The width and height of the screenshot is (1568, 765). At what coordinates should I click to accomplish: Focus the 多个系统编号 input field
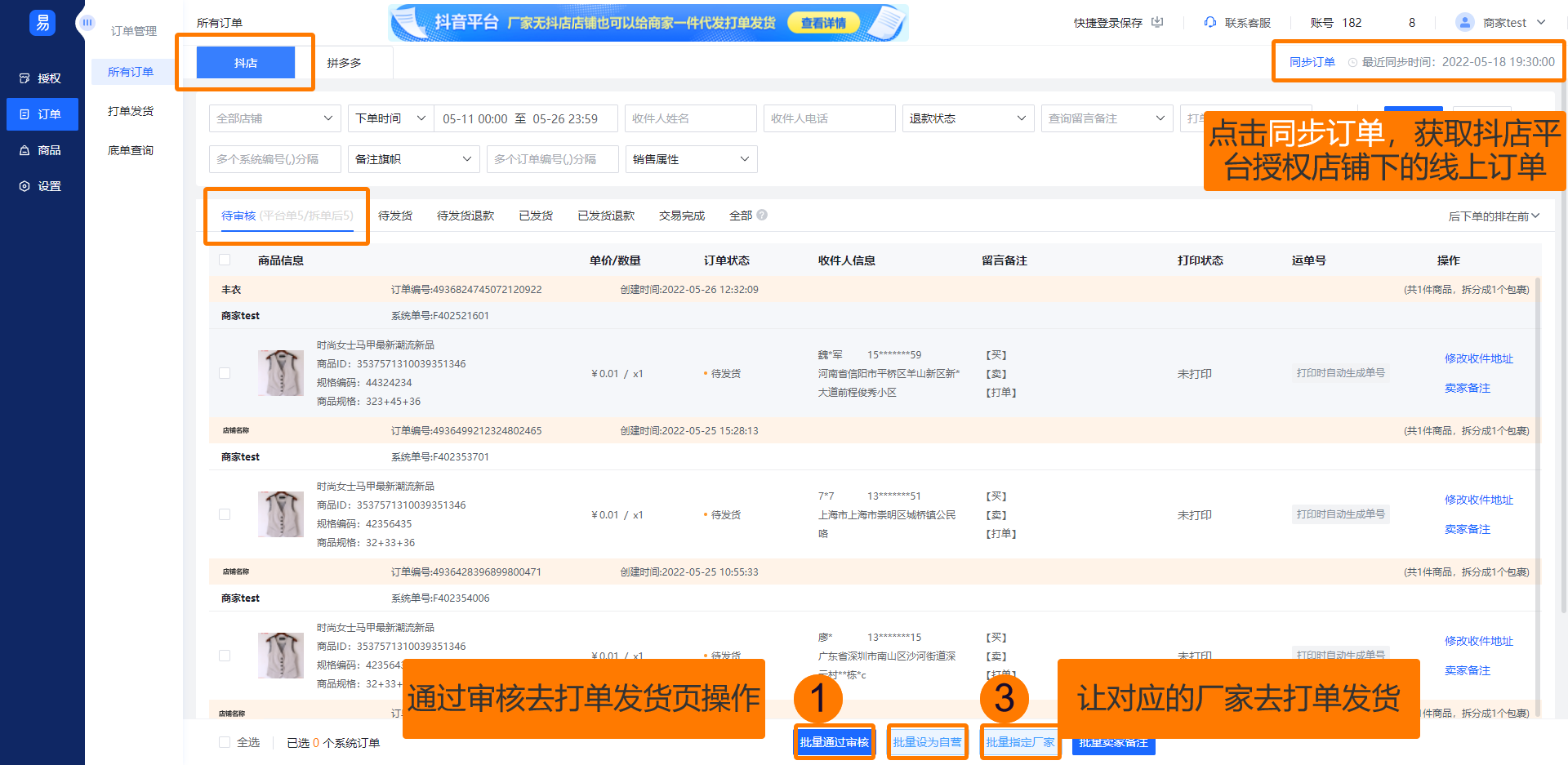tap(274, 159)
